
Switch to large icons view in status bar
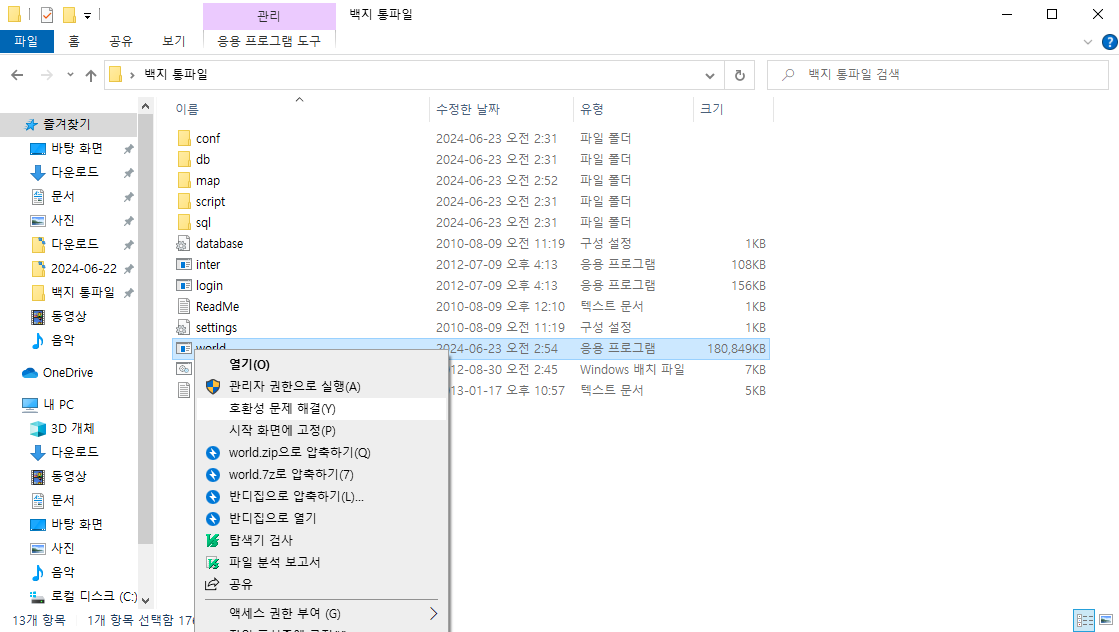coord(1106,620)
